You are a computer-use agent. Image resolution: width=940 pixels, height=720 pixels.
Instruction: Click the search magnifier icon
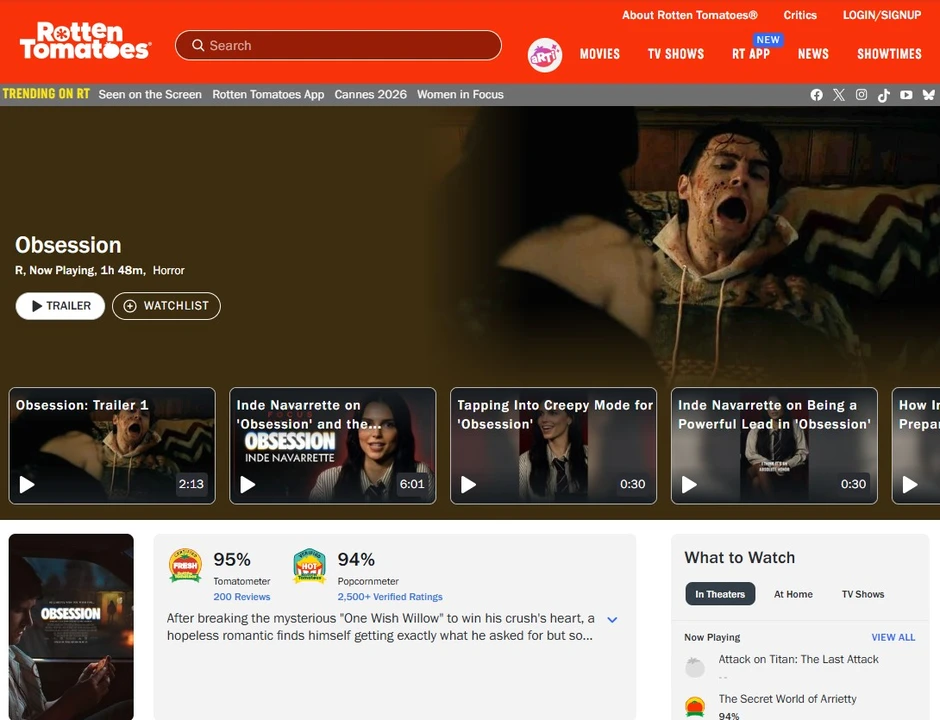click(198, 46)
